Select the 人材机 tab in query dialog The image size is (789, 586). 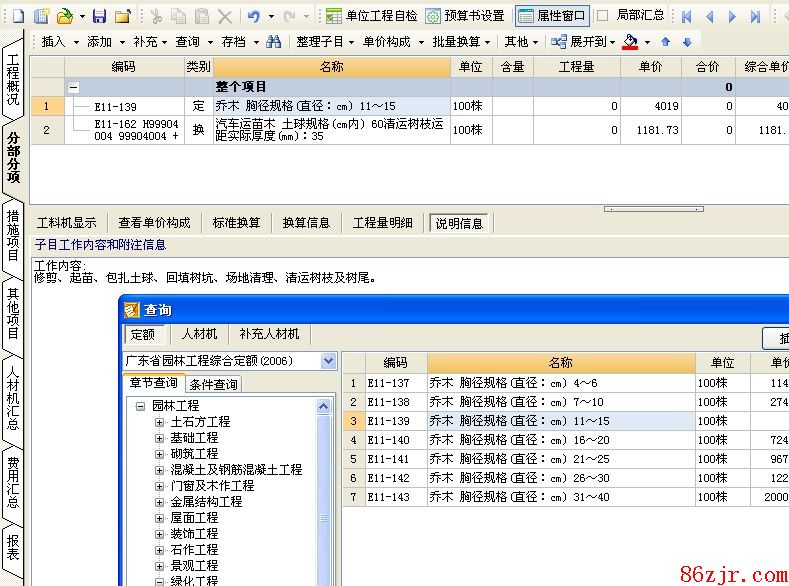pos(200,334)
